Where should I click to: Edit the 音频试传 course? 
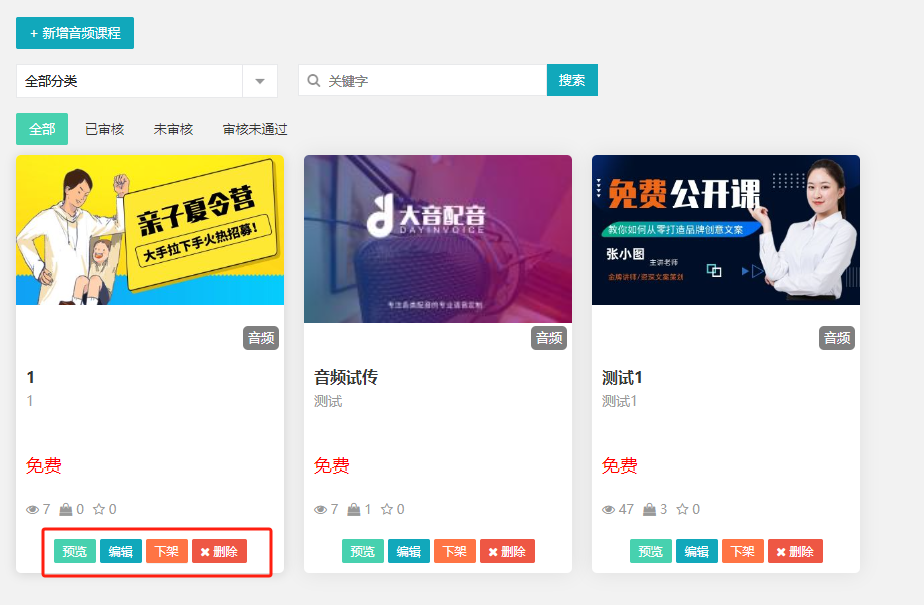[409, 551]
